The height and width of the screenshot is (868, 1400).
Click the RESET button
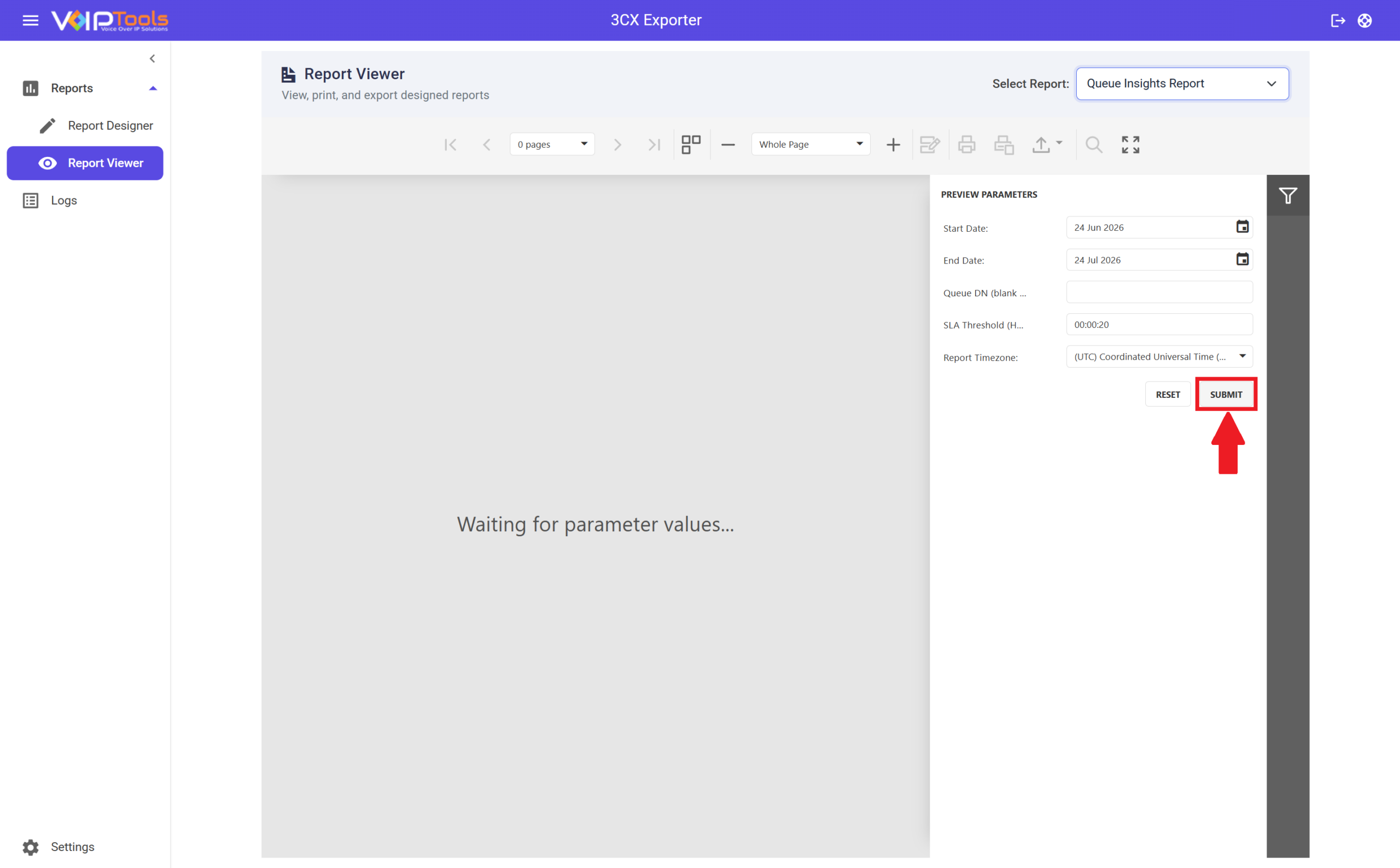1168,395
